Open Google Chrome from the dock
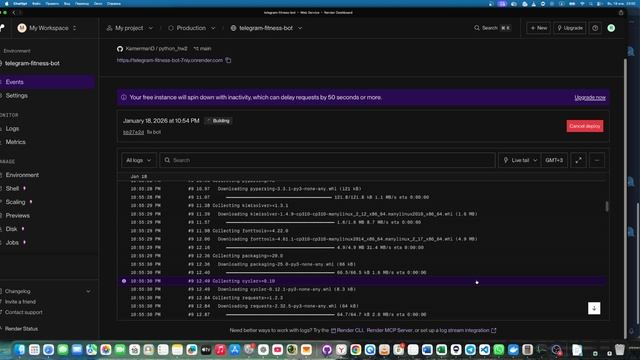 point(356,350)
